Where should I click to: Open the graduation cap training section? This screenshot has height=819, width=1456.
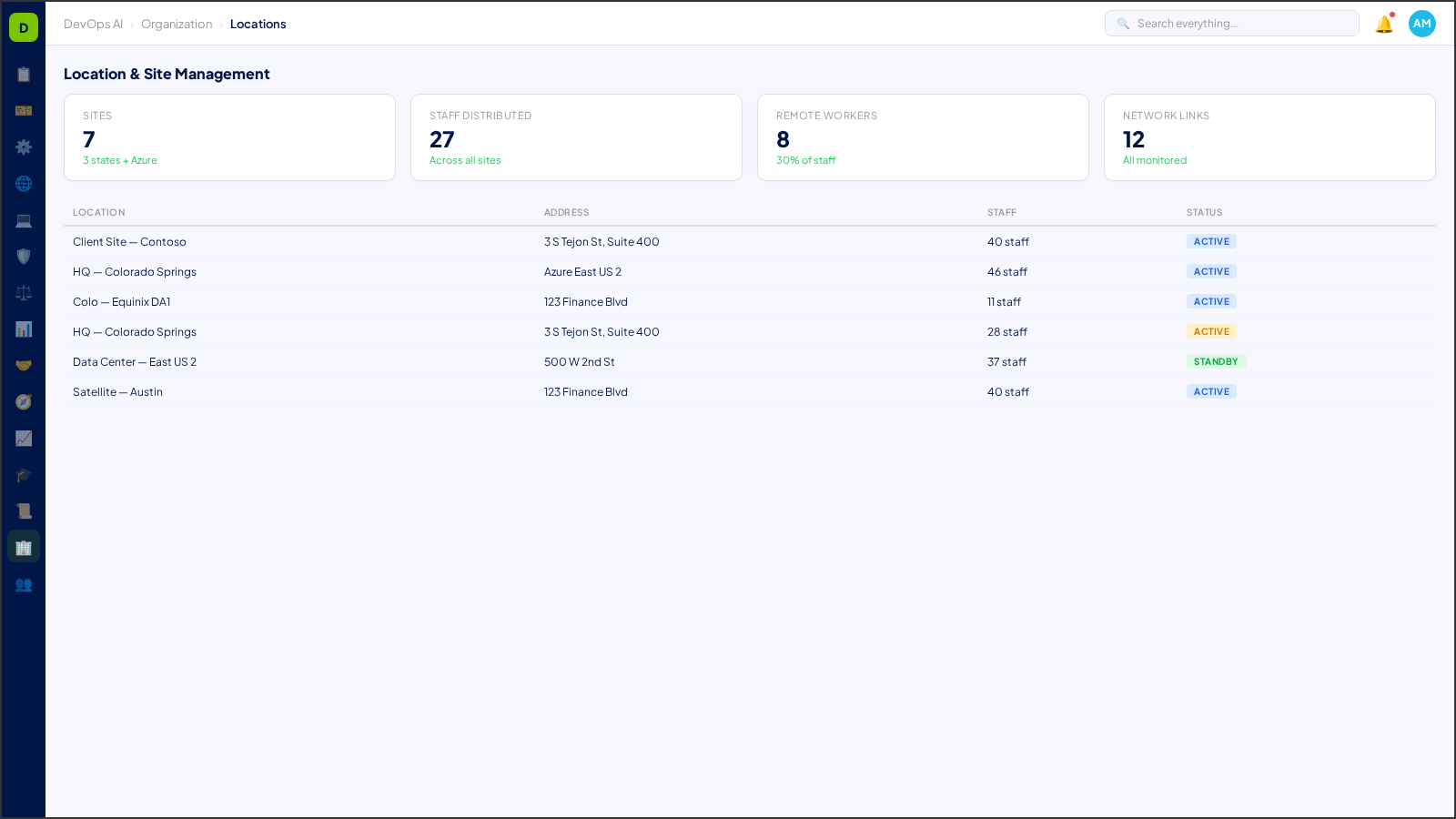[24, 475]
